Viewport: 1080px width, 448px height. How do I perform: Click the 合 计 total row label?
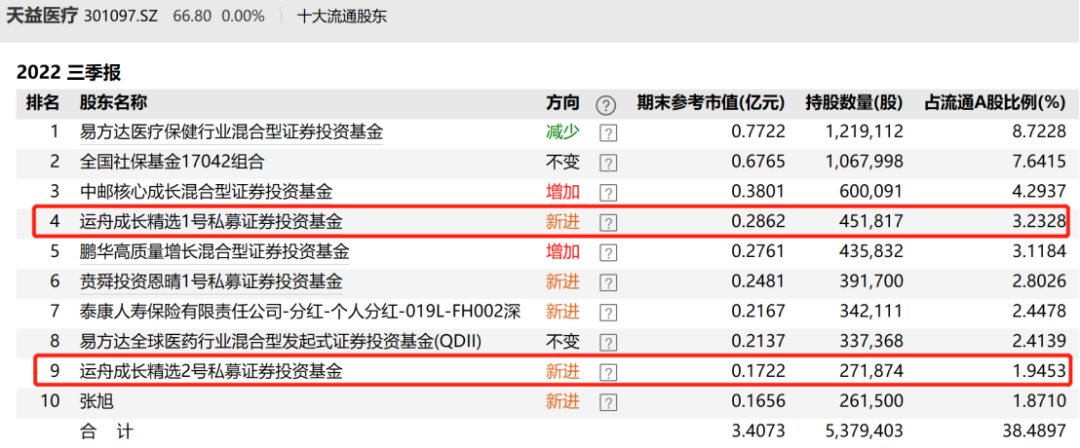tap(107, 432)
